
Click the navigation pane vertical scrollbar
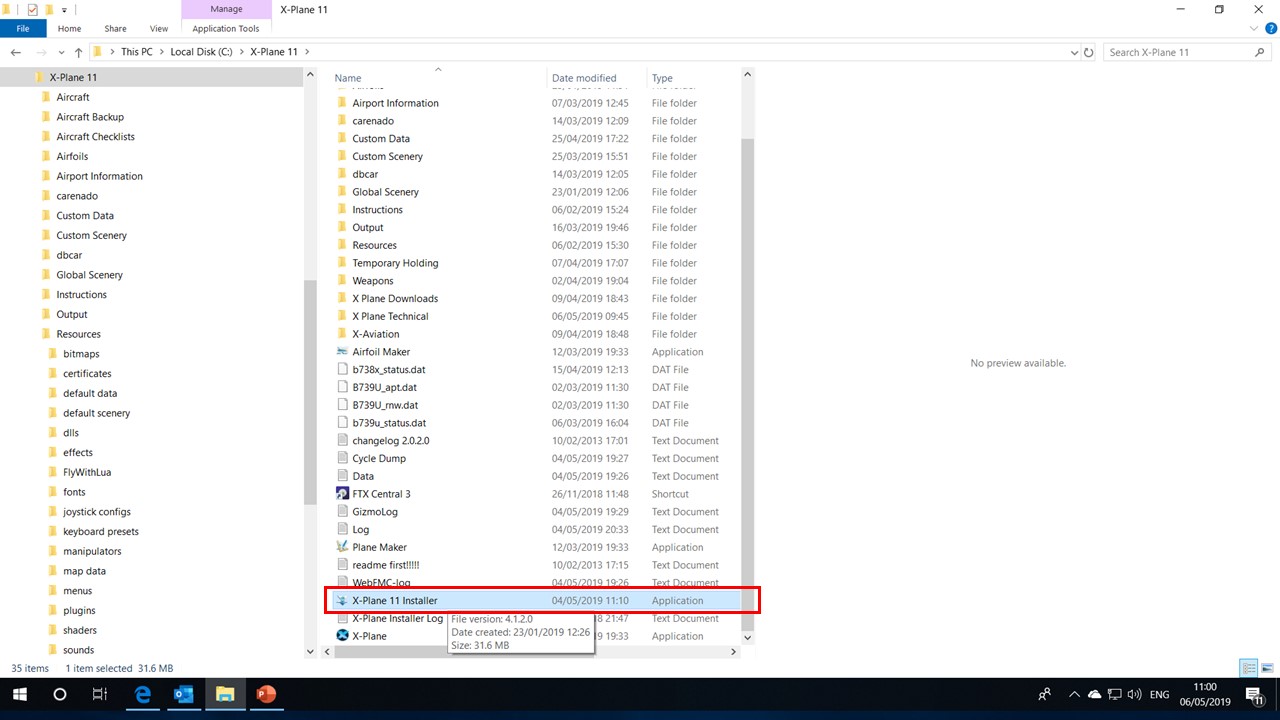[310, 392]
